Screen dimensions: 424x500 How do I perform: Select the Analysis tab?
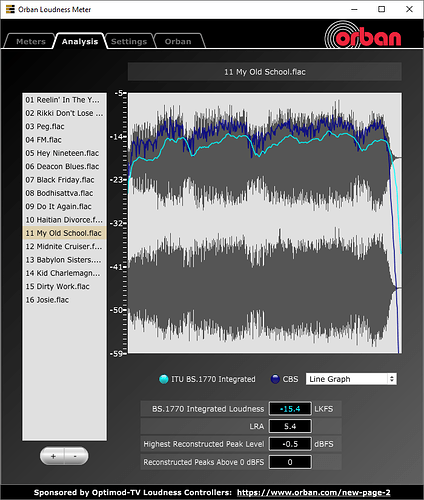(80, 41)
